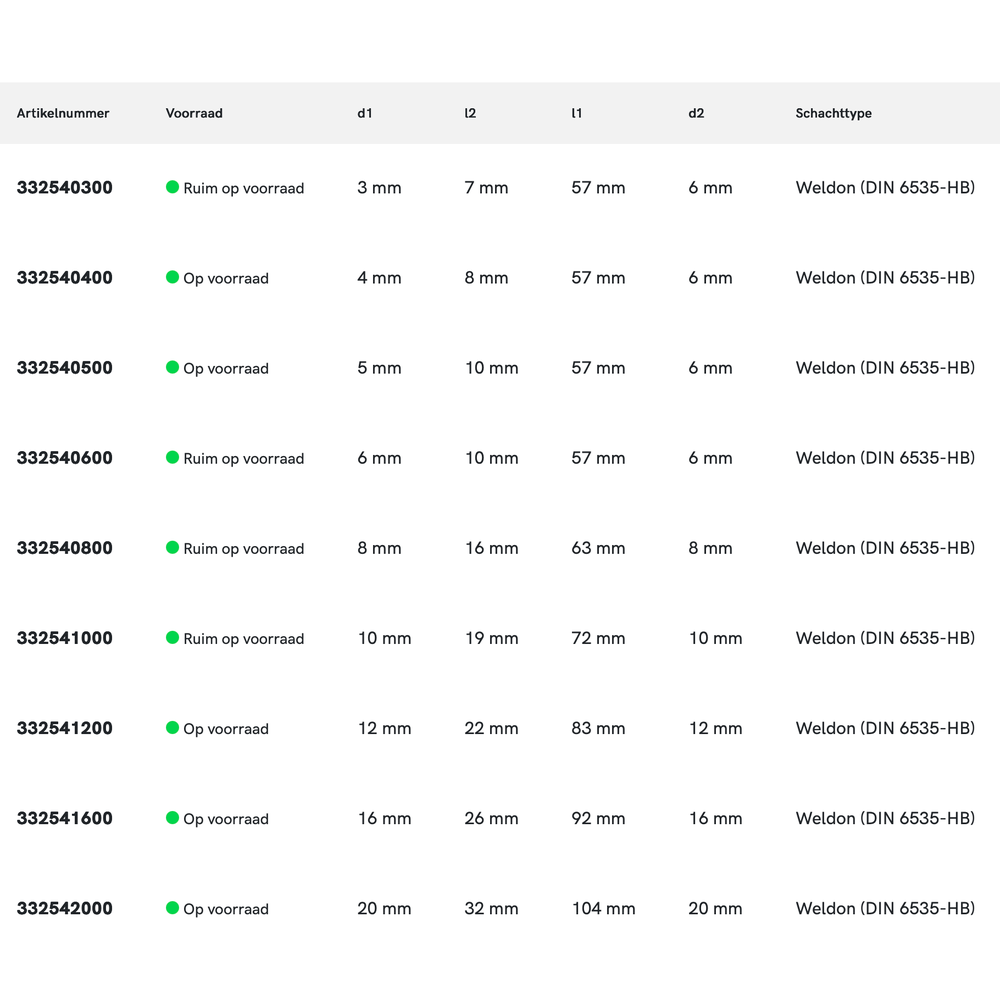
Task: Click the Schachttype column header
Action: pyautogui.click(x=833, y=113)
